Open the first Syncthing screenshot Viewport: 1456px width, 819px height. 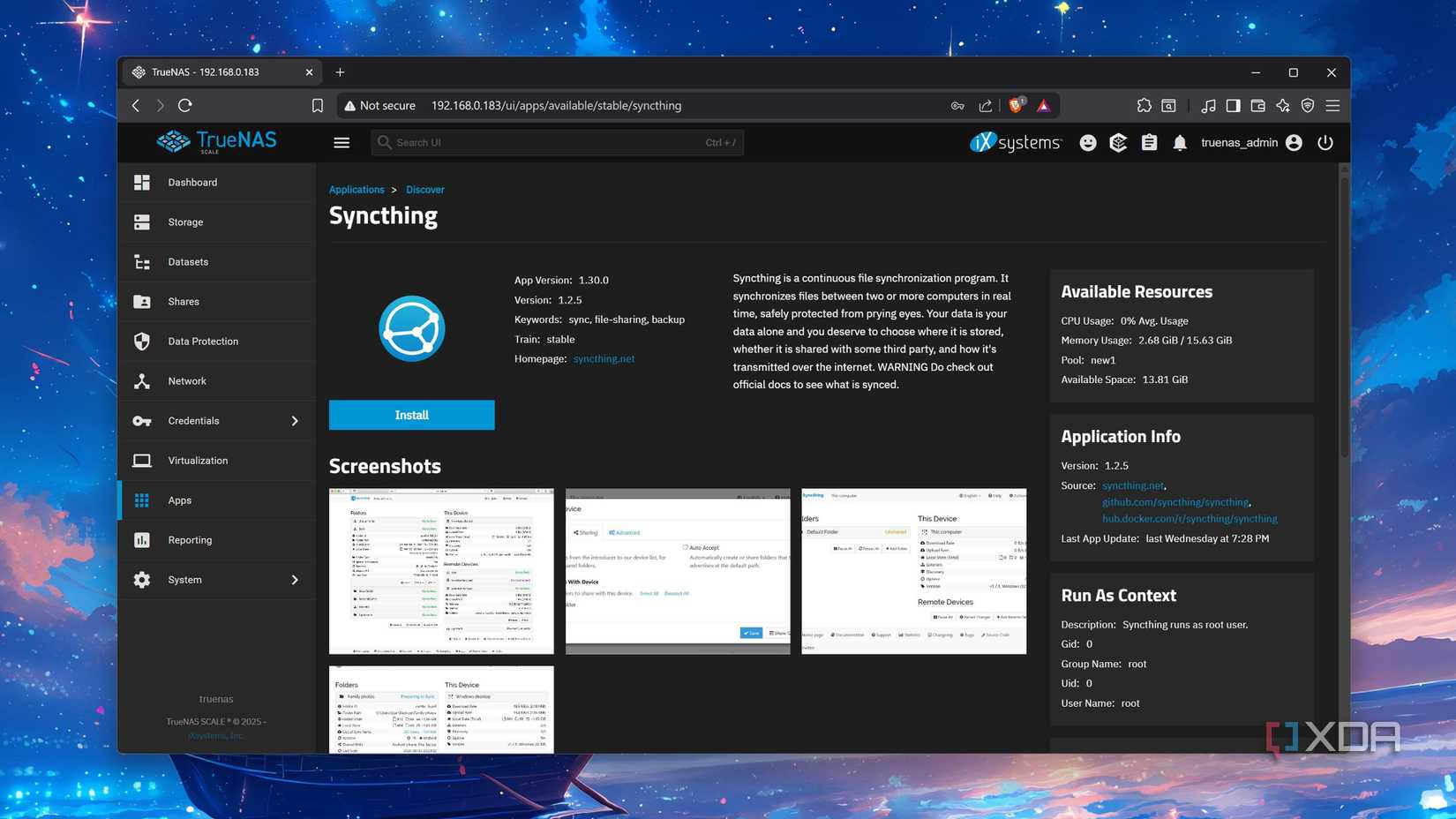pyautogui.click(x=441, y=570)
